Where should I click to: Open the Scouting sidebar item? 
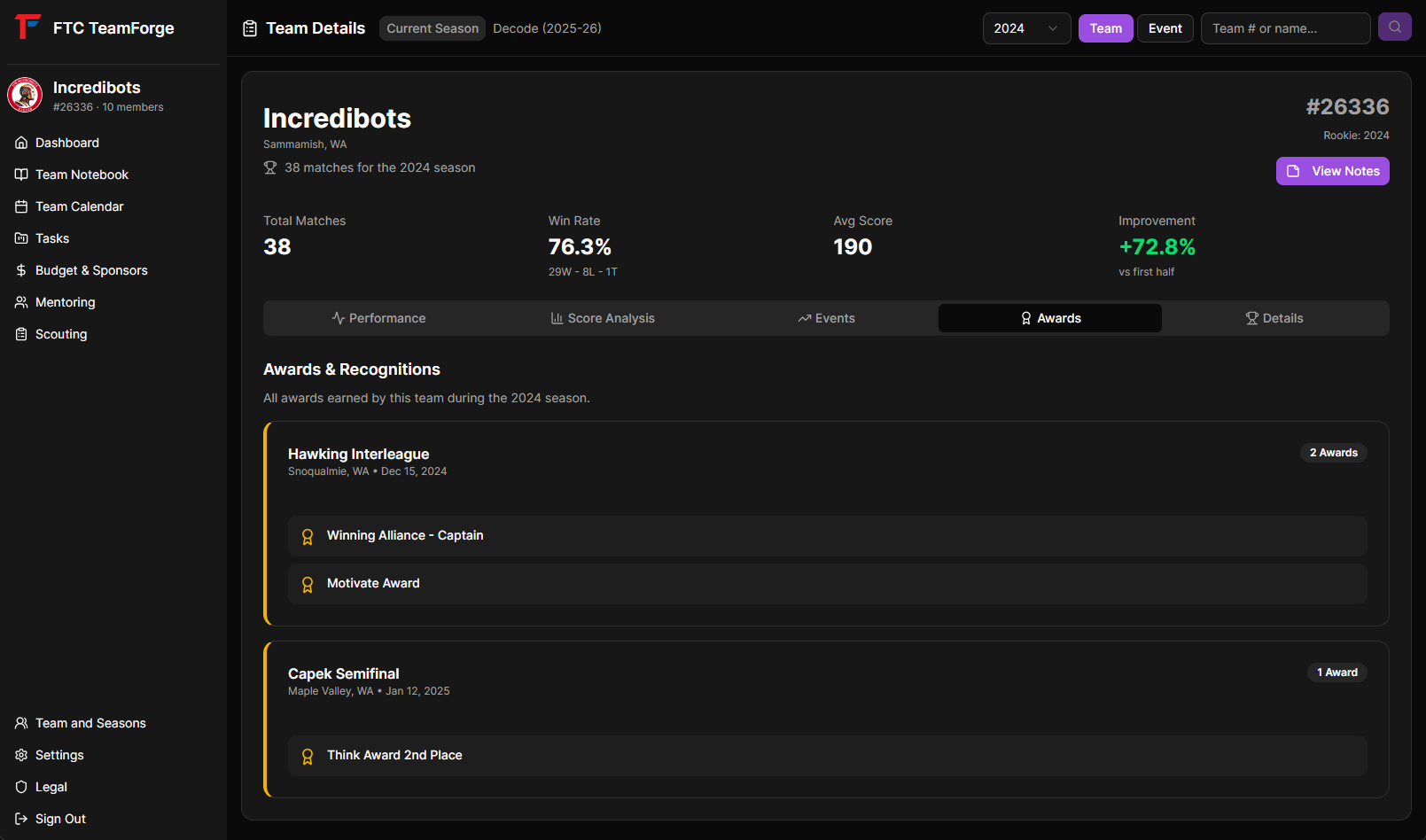61,334
